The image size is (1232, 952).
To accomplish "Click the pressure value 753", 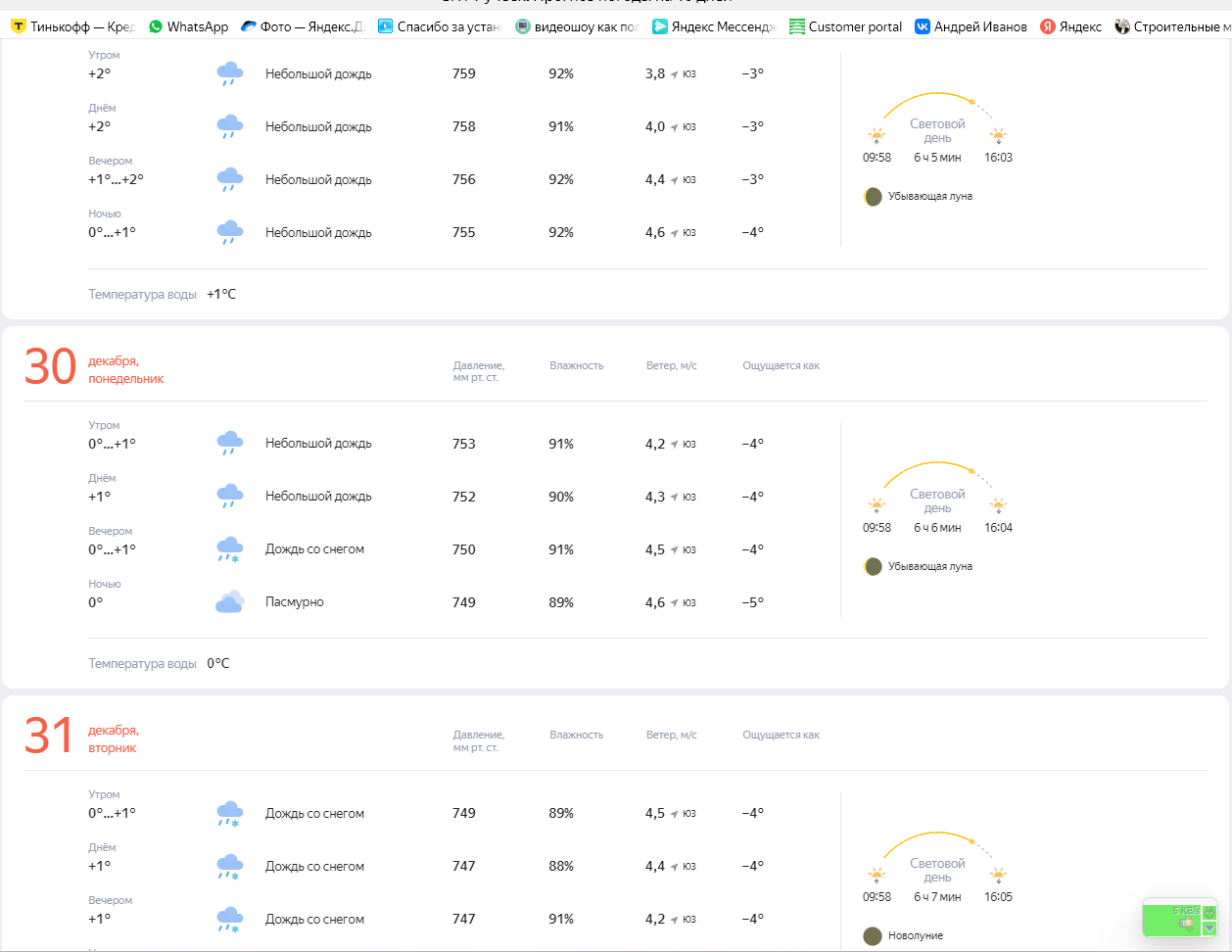I will (x=464, y=444).
